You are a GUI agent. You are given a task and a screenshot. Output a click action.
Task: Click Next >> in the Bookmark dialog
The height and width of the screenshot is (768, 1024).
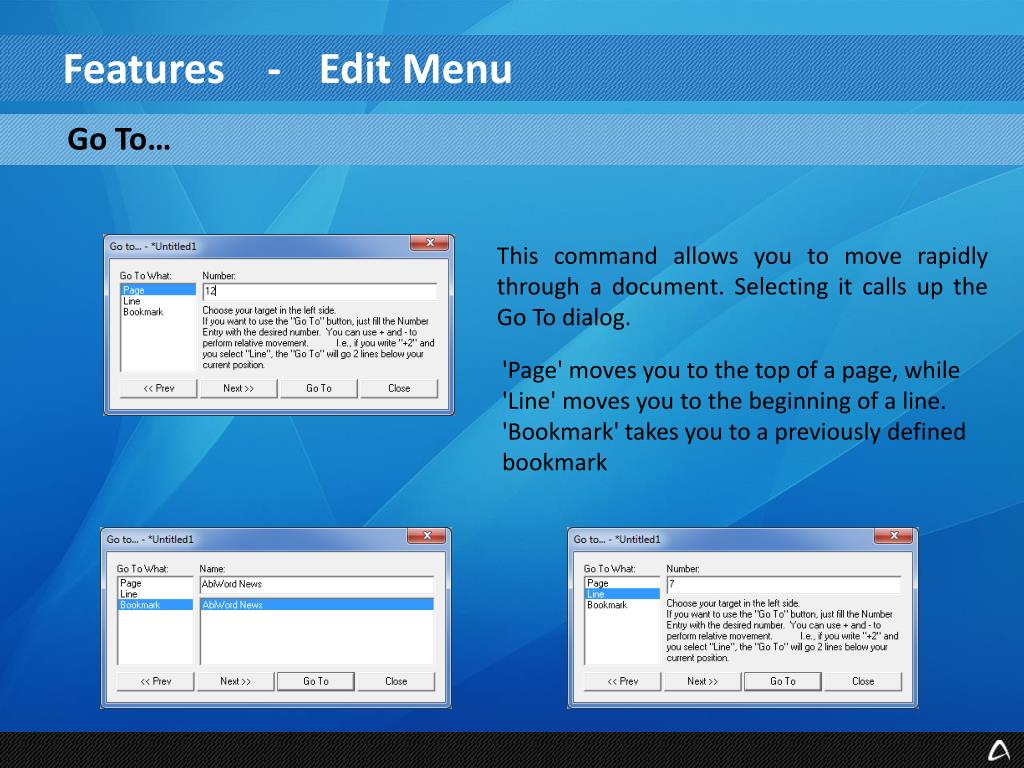pos(236,682)
